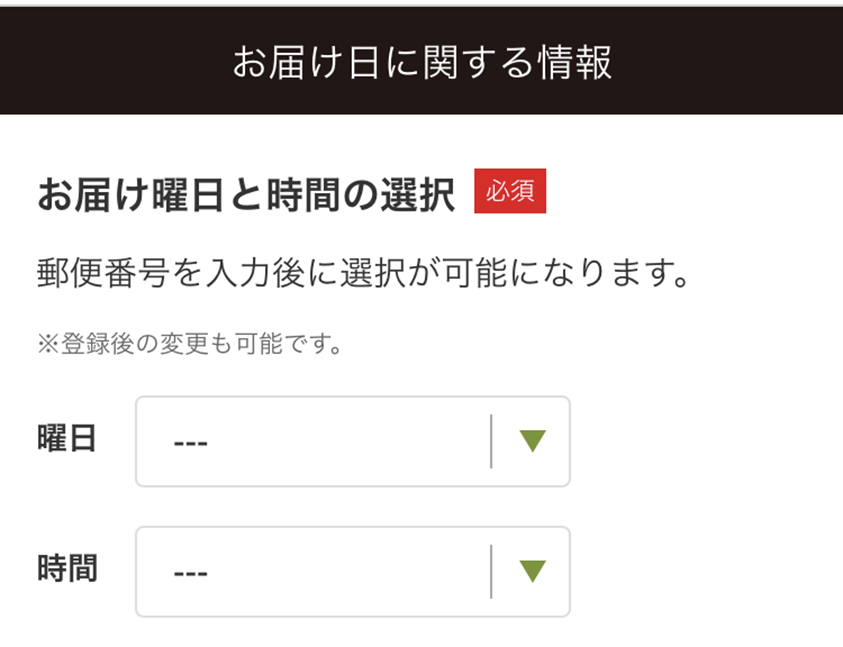
Task: Click the '---' placeholder in 時間 select
Action: [190, 572]
